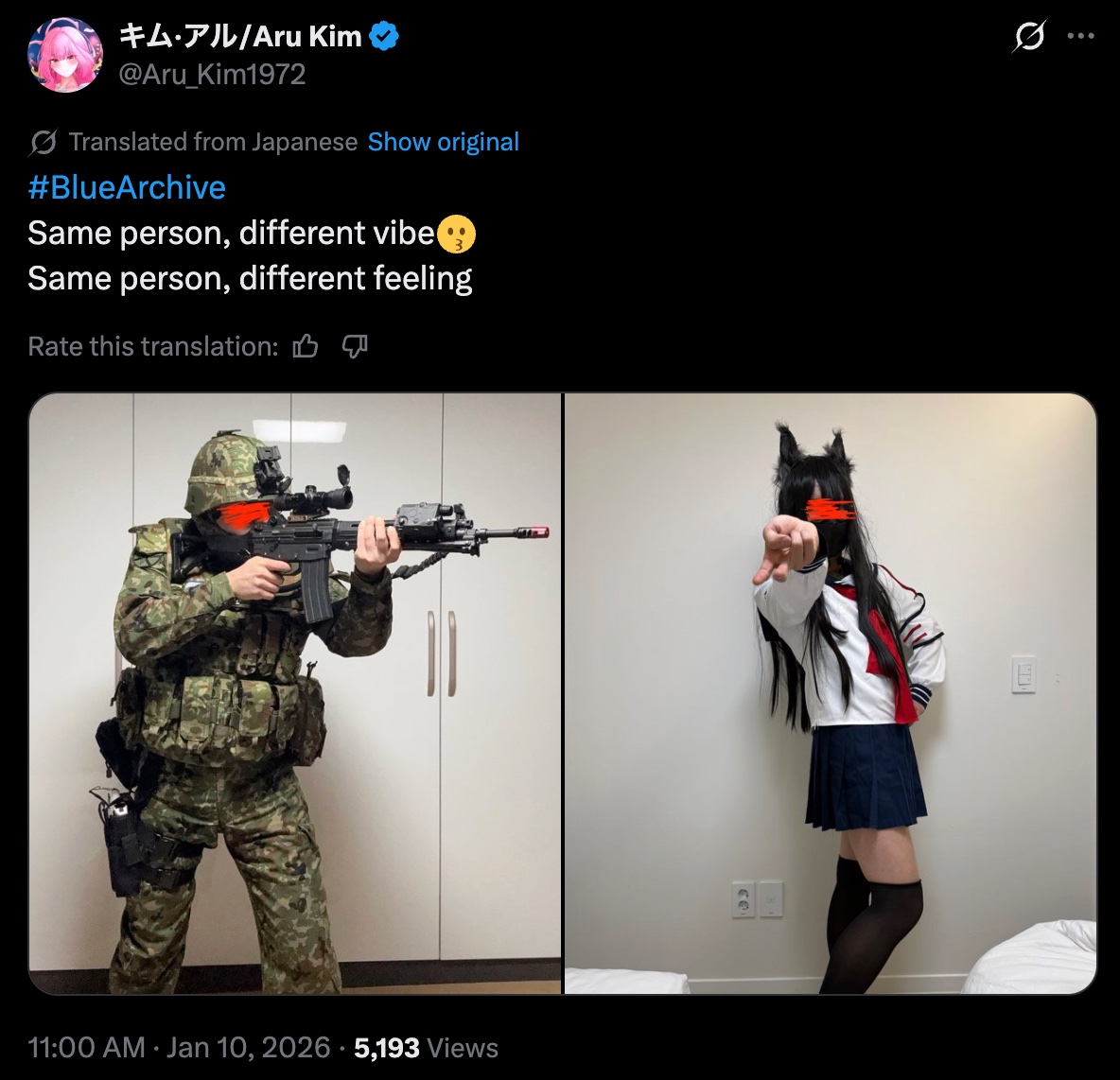Click the Jan 10, 2026 date

(248, 1047)
